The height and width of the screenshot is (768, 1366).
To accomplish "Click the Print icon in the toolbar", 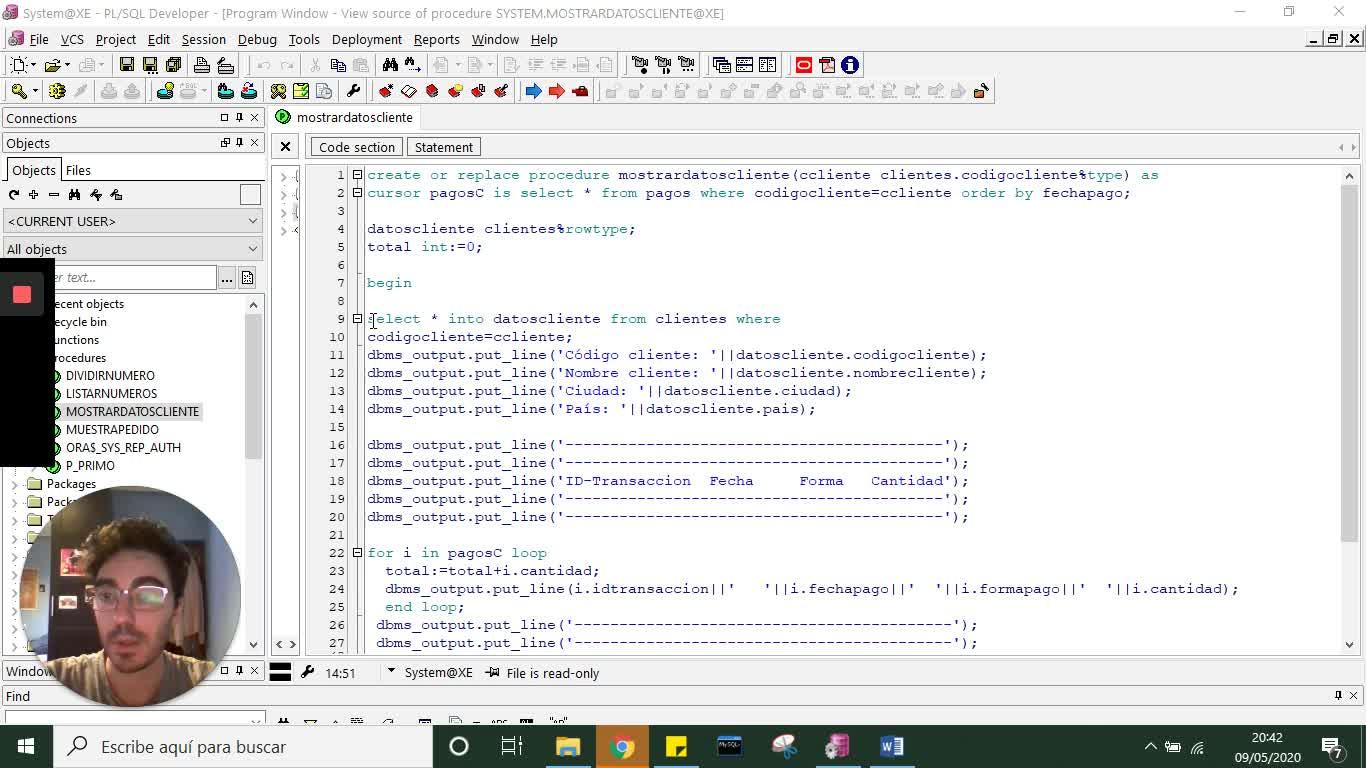I will tap(202, 65).
